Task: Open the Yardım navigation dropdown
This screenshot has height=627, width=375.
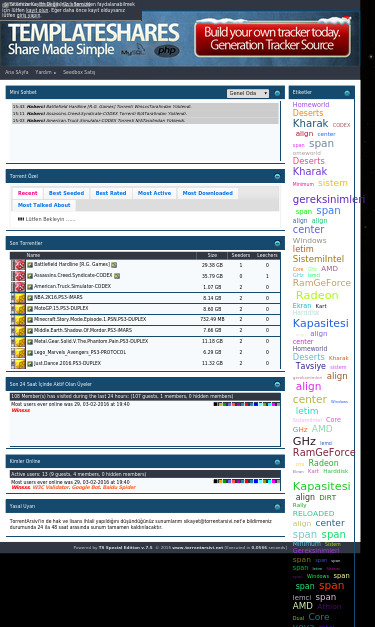Action: point(45,72)
